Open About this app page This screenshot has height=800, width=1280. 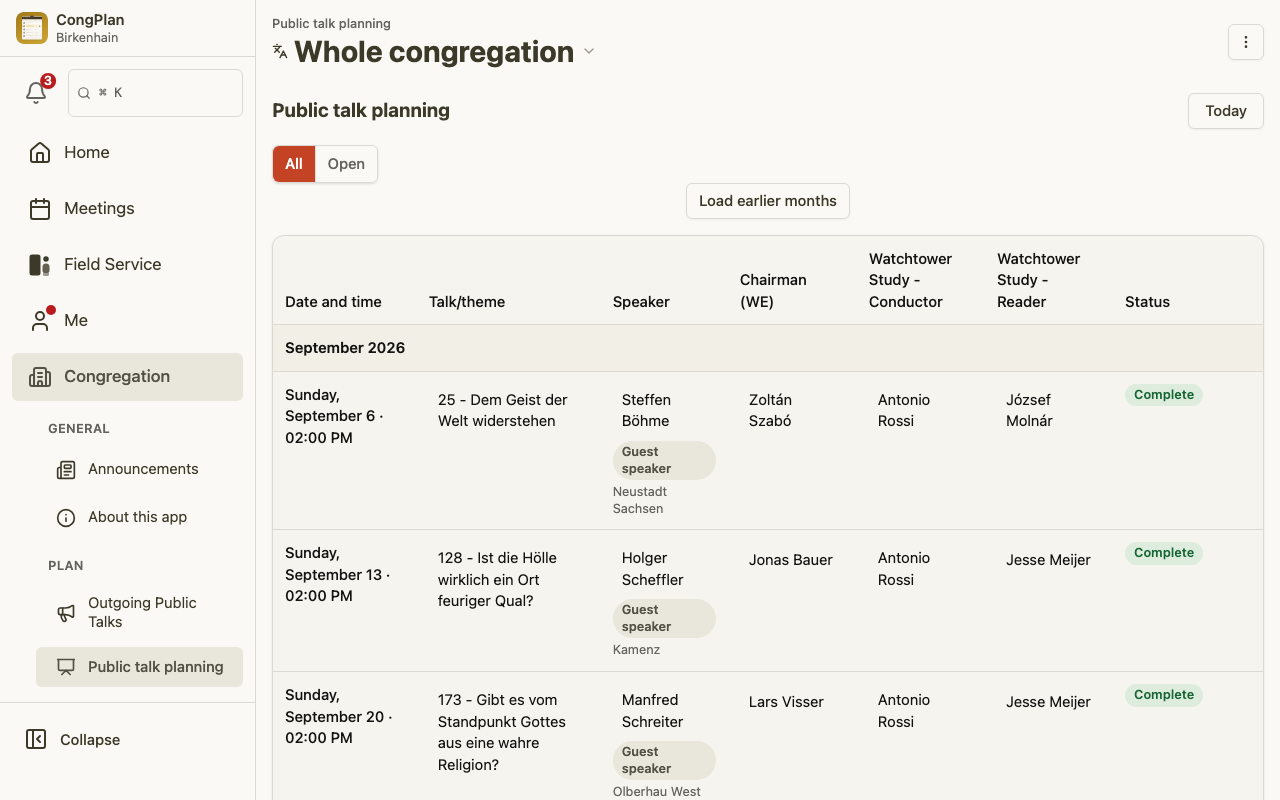[139, 517]
